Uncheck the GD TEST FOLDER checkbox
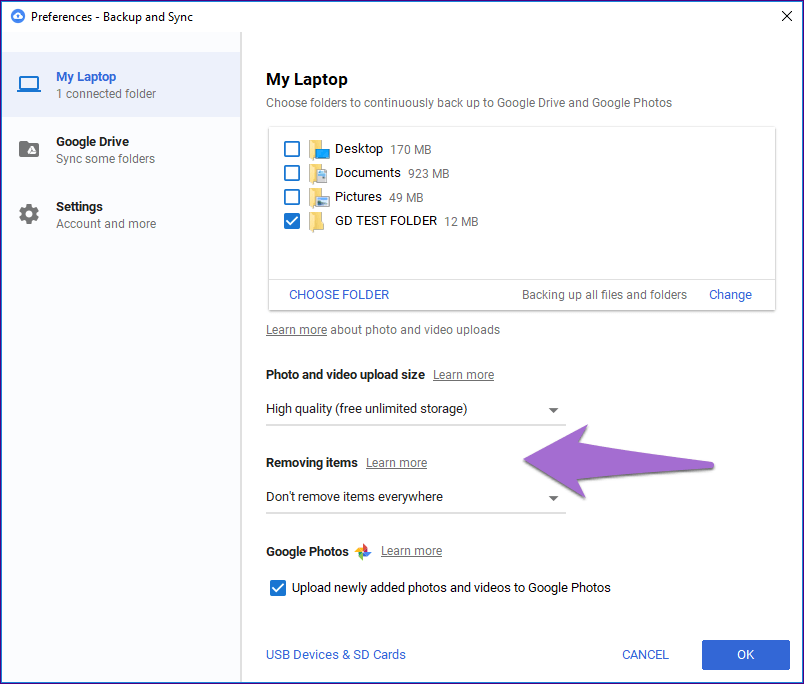Viewport: 804px width, 684px height. 292,221
